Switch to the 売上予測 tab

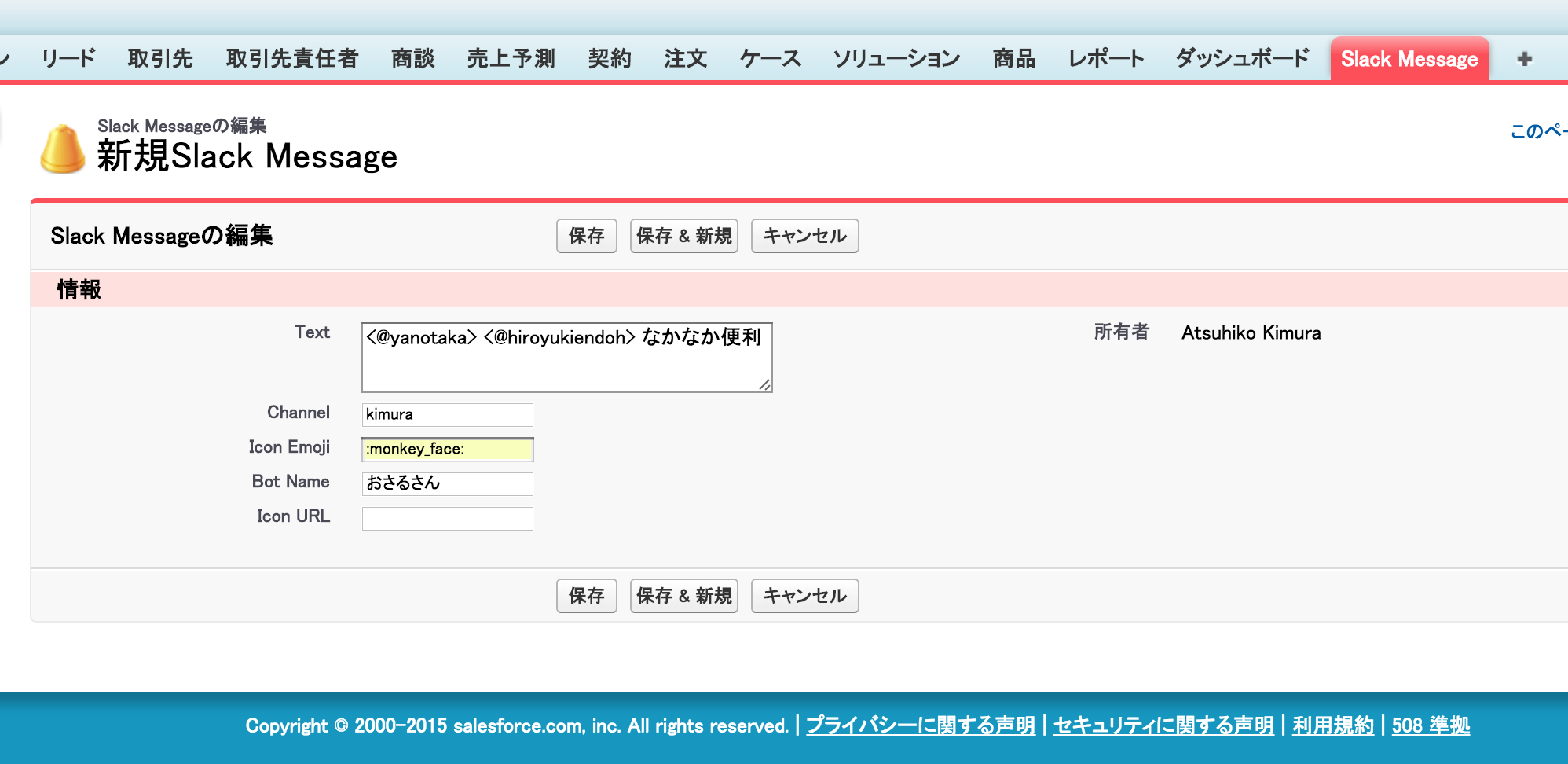coord(511,58)
